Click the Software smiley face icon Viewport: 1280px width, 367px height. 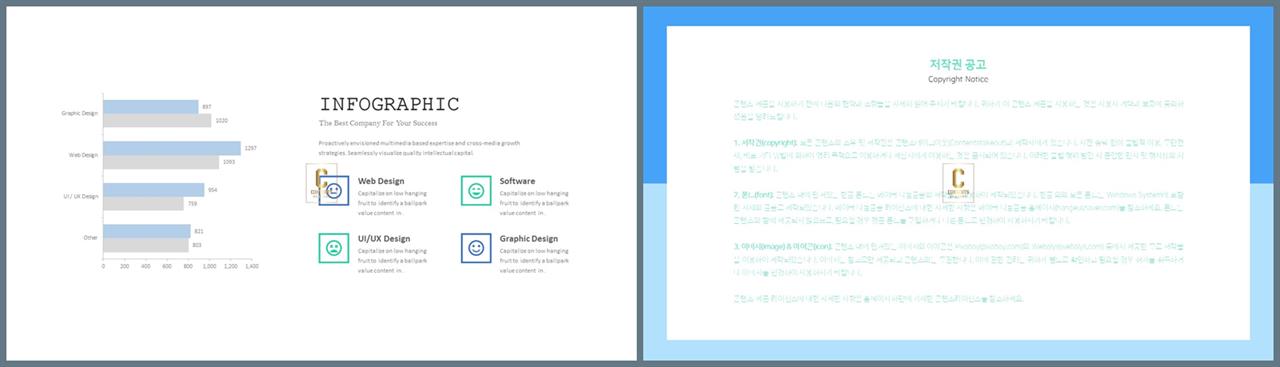pos(476,191)
